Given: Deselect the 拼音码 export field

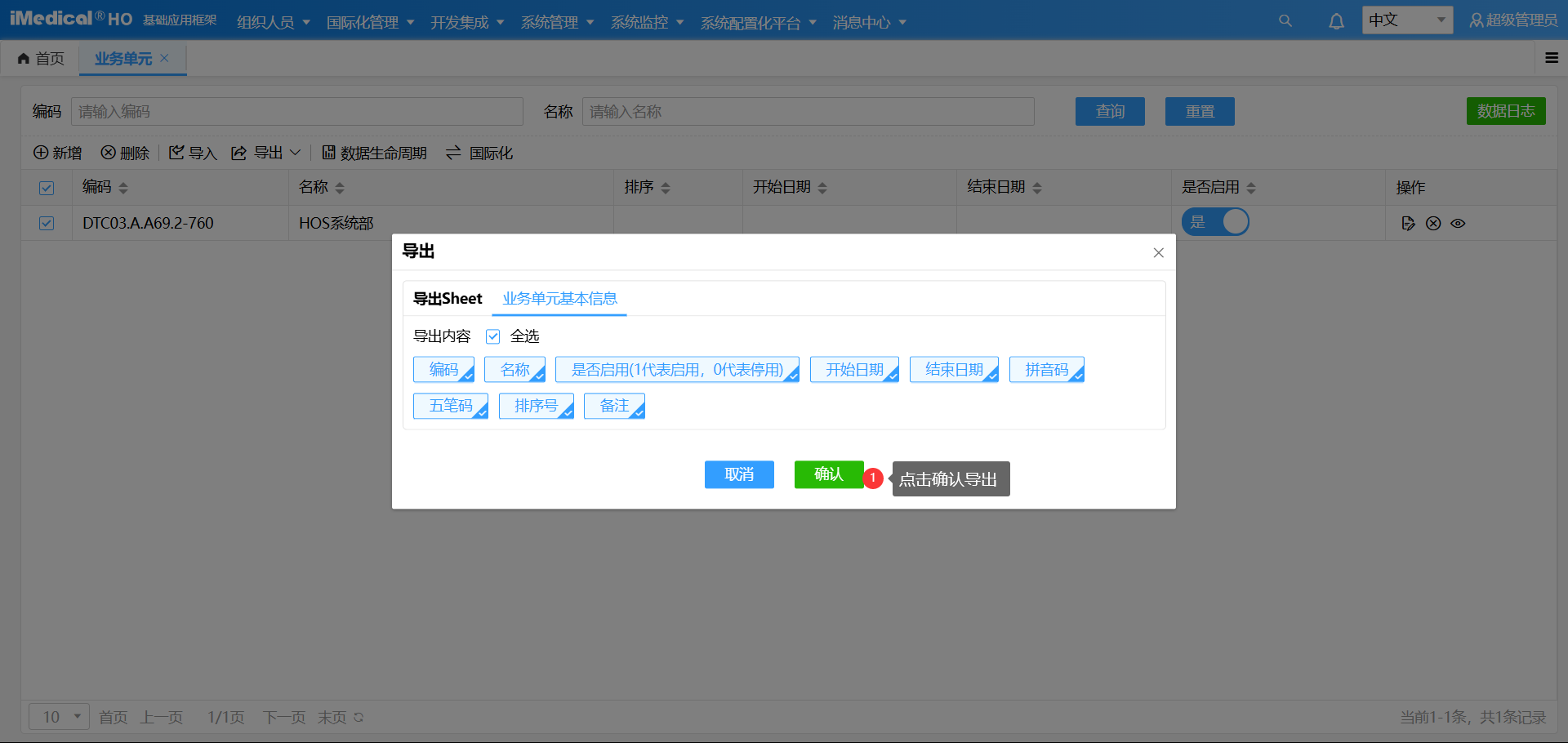Looking at the screenshot, I should [x=1047, y=370].
